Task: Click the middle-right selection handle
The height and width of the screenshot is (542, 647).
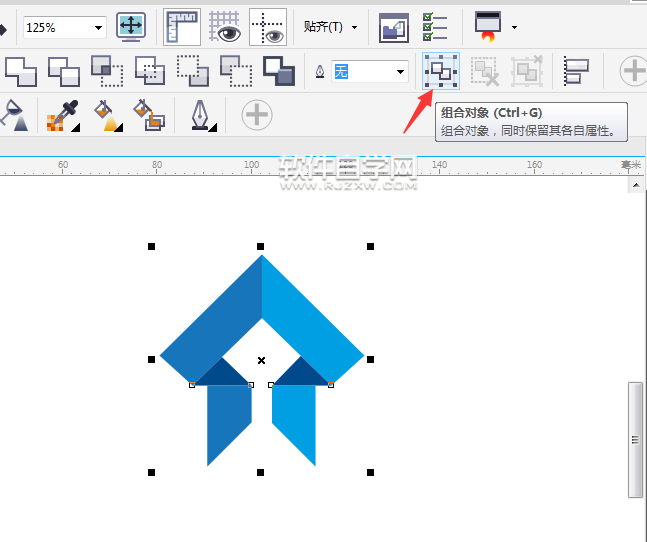Action: click(x=371, y=360)
